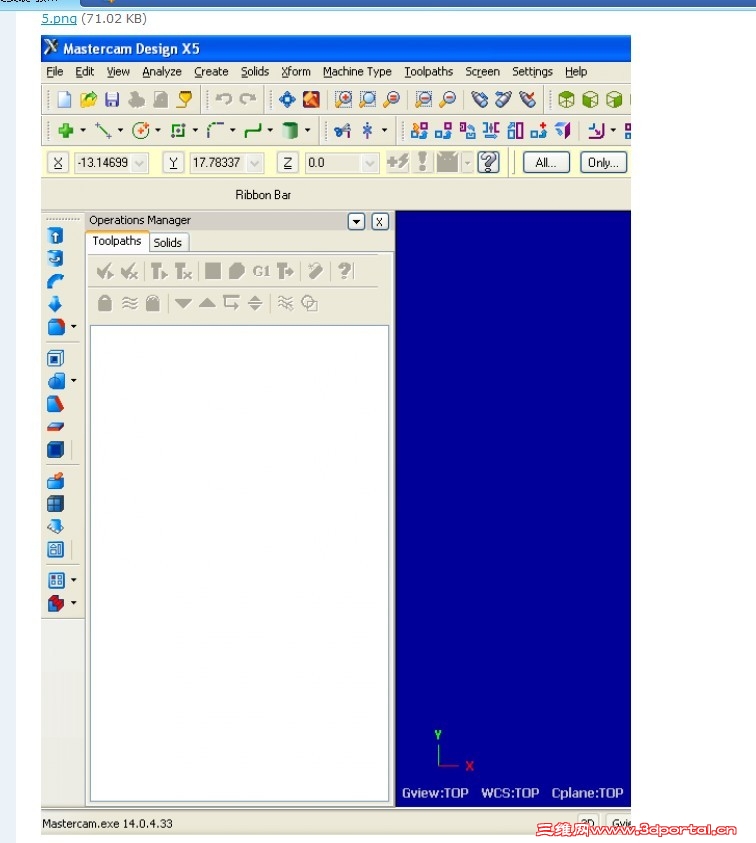Expand the create circle tool dropdown arrow

click(x=158, y=130)
